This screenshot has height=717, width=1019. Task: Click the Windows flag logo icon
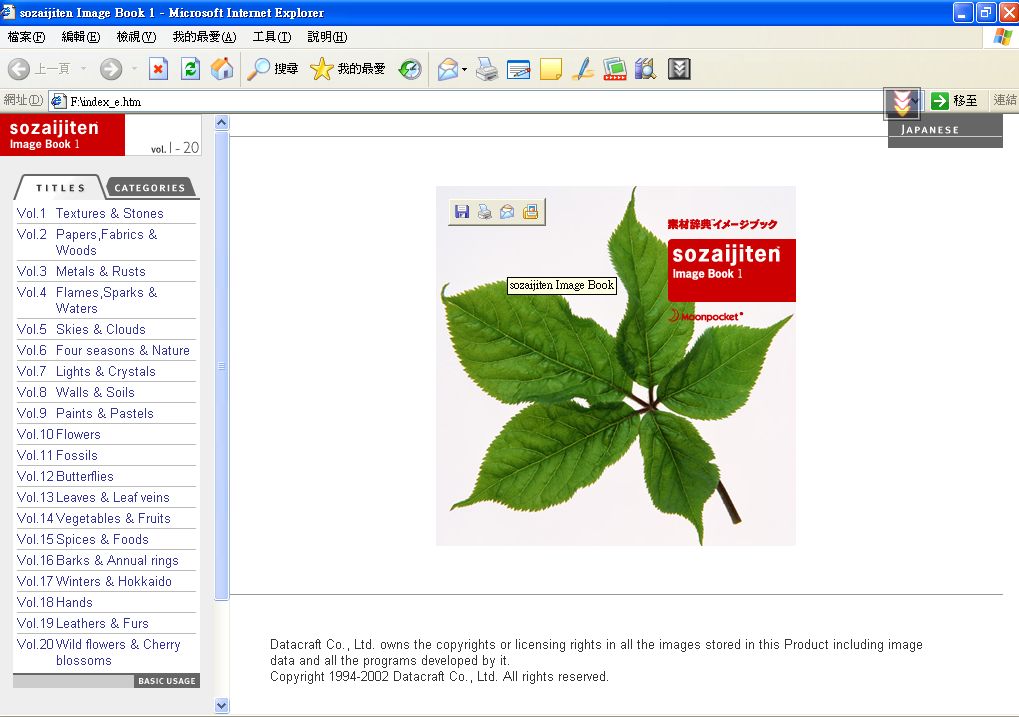click(x=1001, y=37)
